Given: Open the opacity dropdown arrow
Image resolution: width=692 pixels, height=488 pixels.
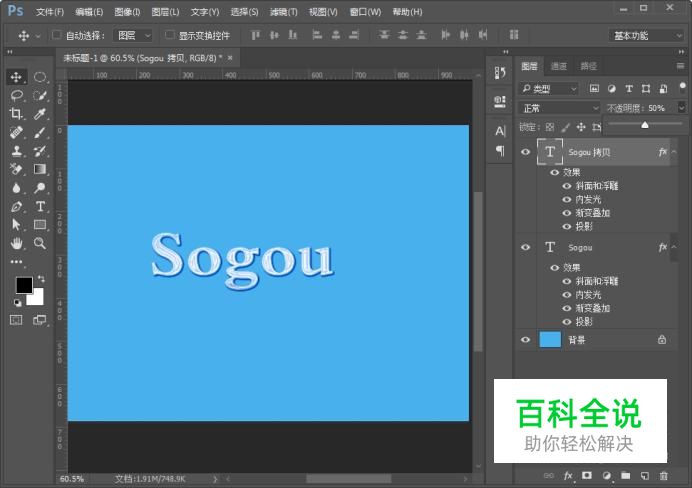Looking at the screenshot, I should 681,108.
